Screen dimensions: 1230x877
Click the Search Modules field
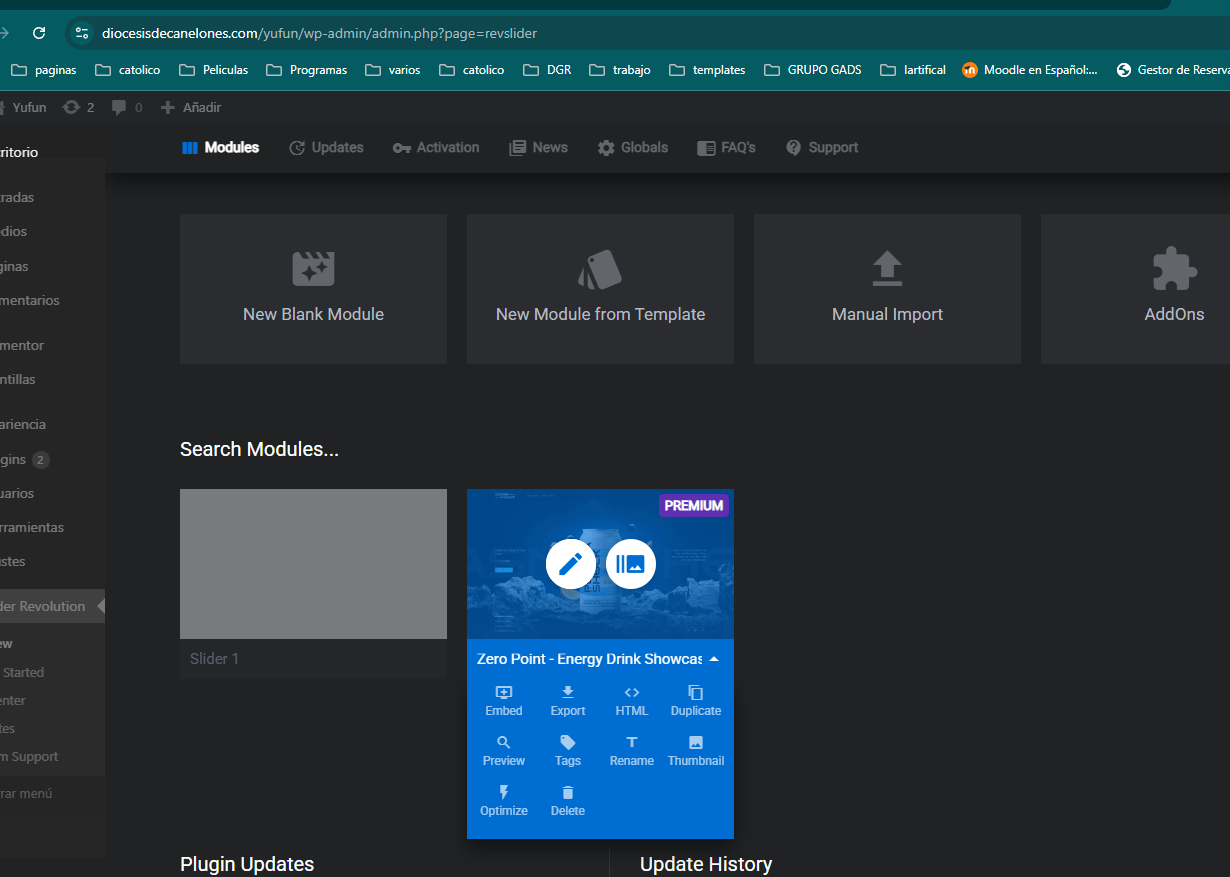point(260,450)
